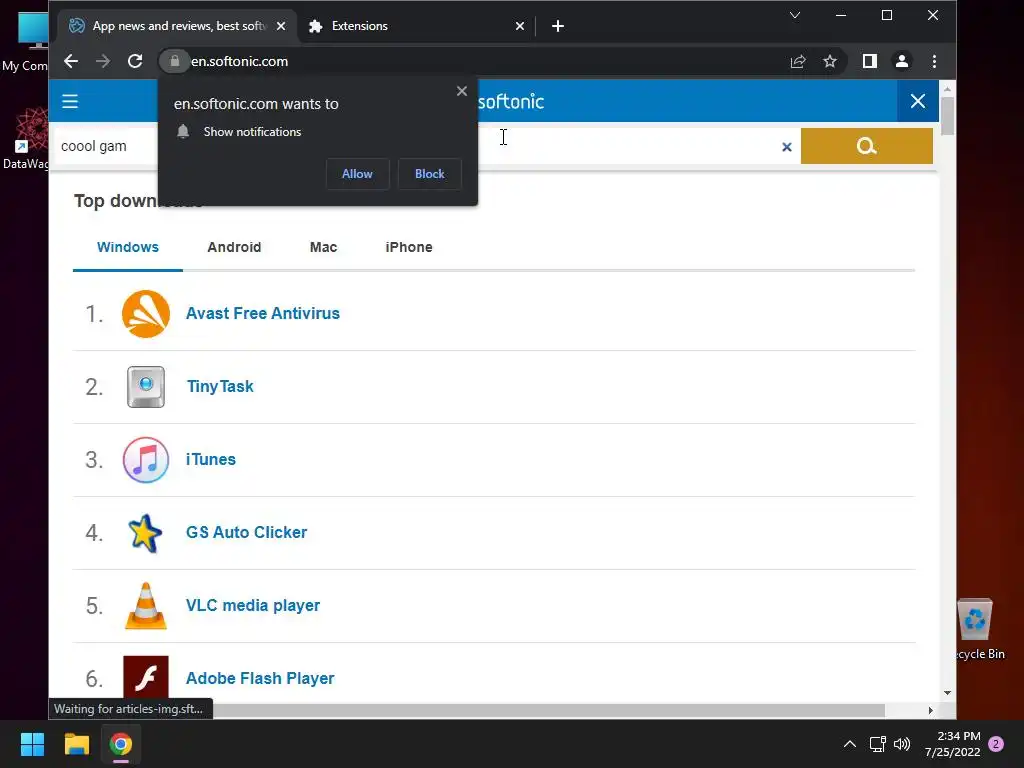
Task: Open the volume icon in system tray
Action: [x=902, y=744]
